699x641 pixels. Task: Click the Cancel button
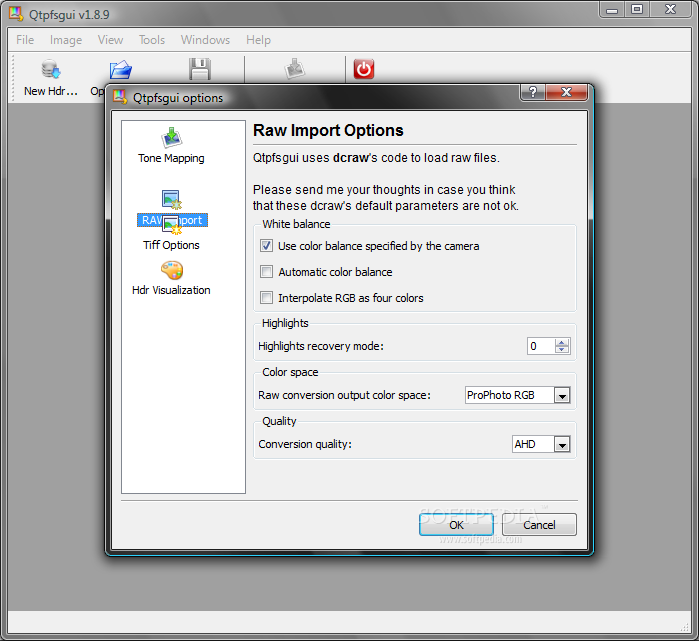(539, 525)
